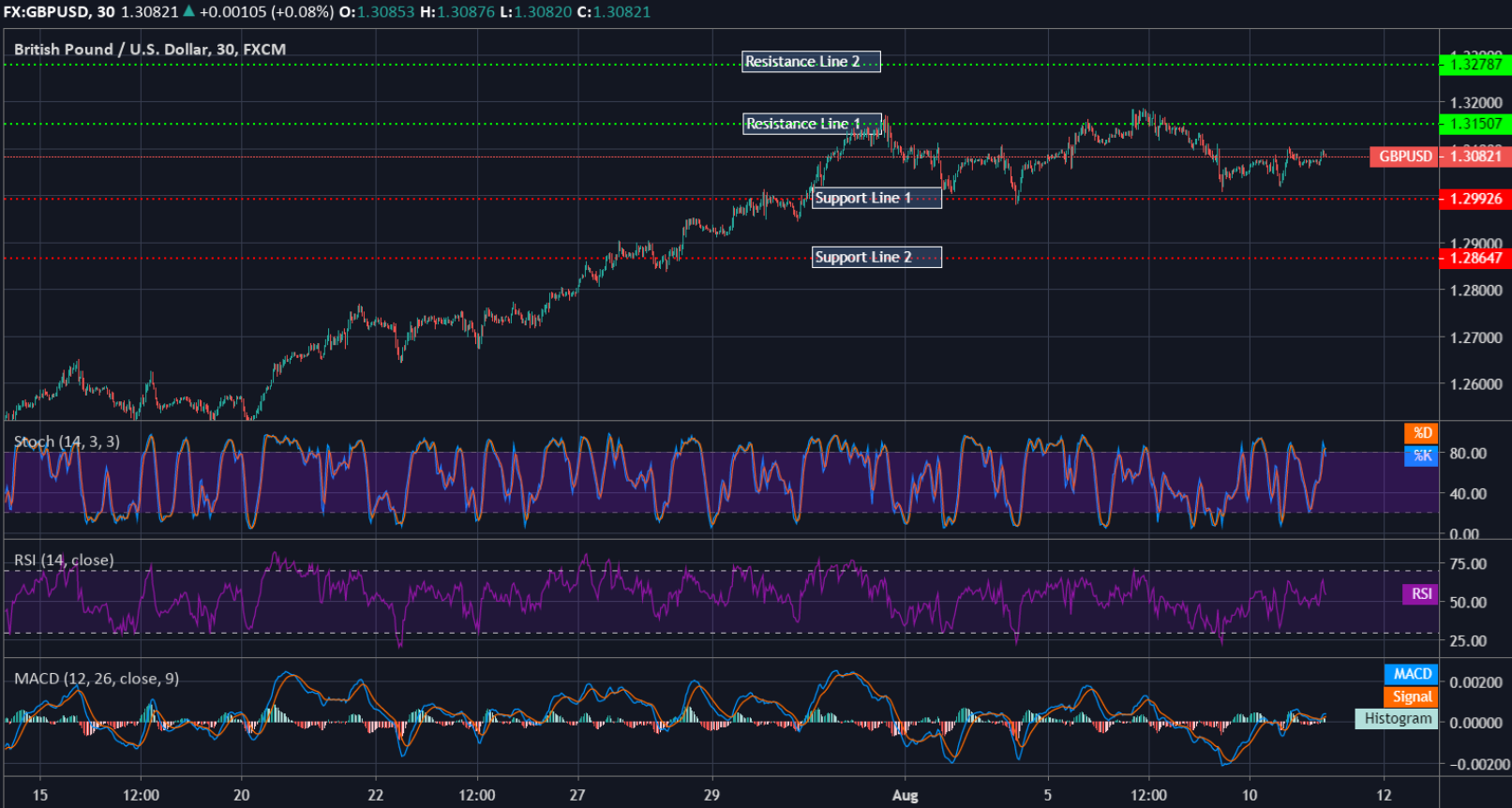The width and height of the screenshot is (1512, 808).
Task: Click the %D orange stochastic label
Action: coord(1421,433)
